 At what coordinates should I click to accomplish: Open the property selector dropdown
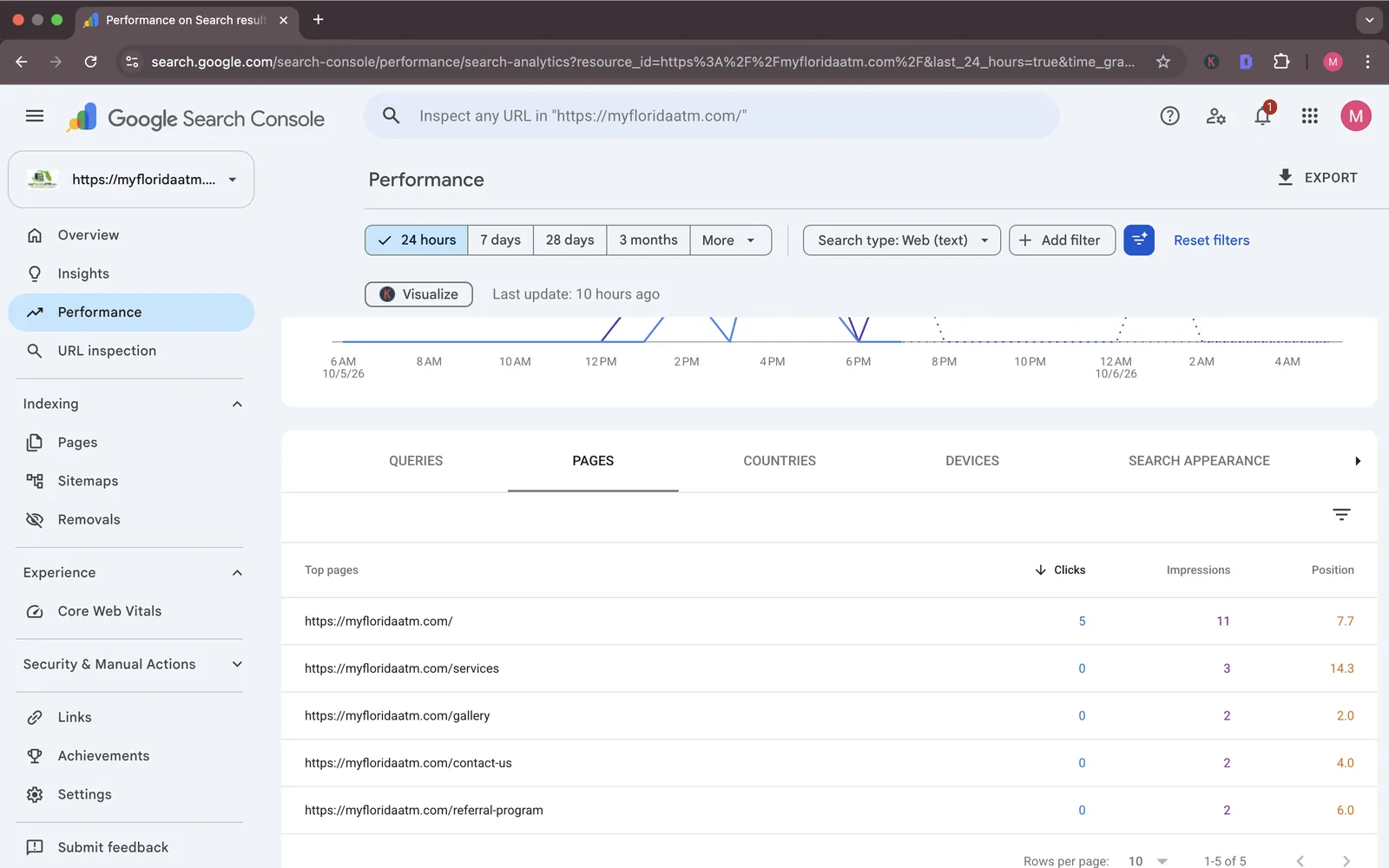pos(131,180)
